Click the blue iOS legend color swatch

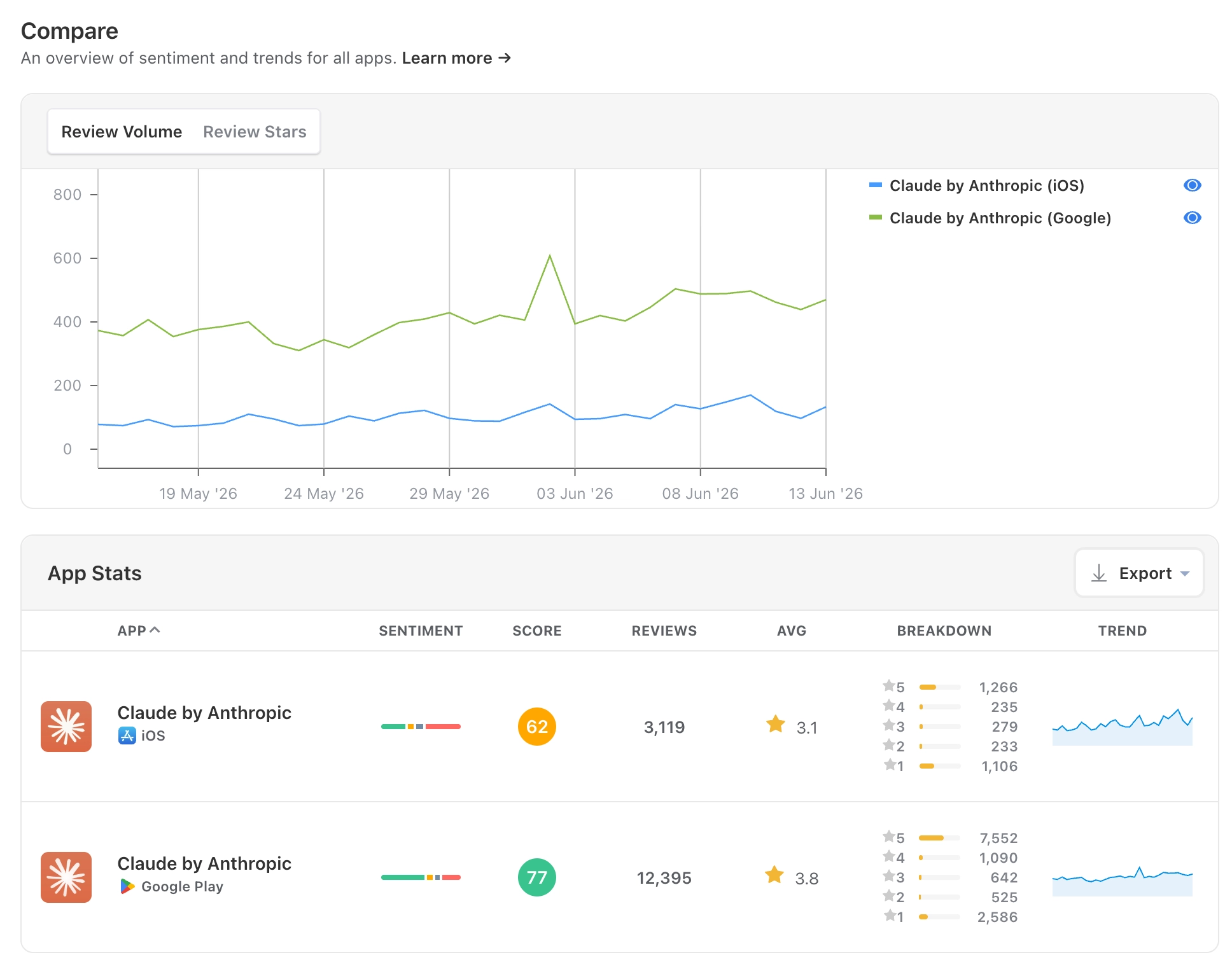876,185
